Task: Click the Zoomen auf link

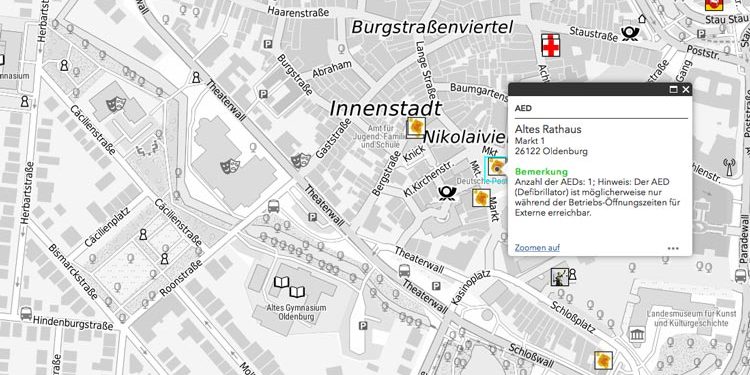Action: (x=537, y=248)
